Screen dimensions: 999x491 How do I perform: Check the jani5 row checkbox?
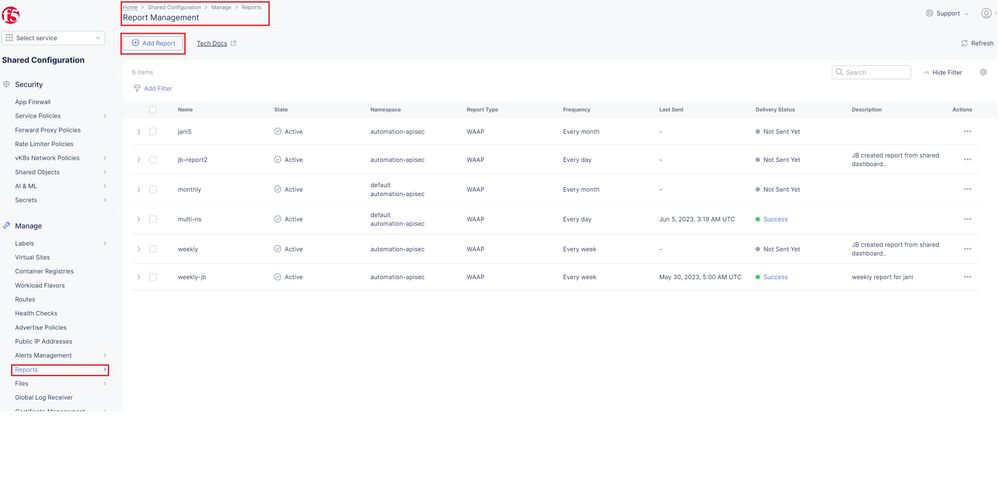click(x=153, y=131)
